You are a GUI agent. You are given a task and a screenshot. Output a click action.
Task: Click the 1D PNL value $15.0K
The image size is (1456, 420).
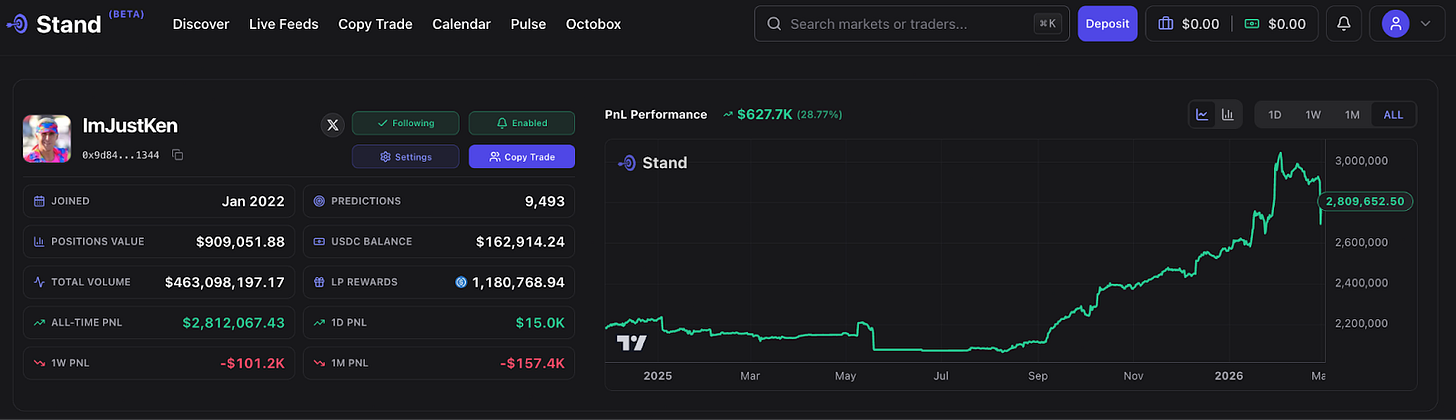(x=541, y=322)
